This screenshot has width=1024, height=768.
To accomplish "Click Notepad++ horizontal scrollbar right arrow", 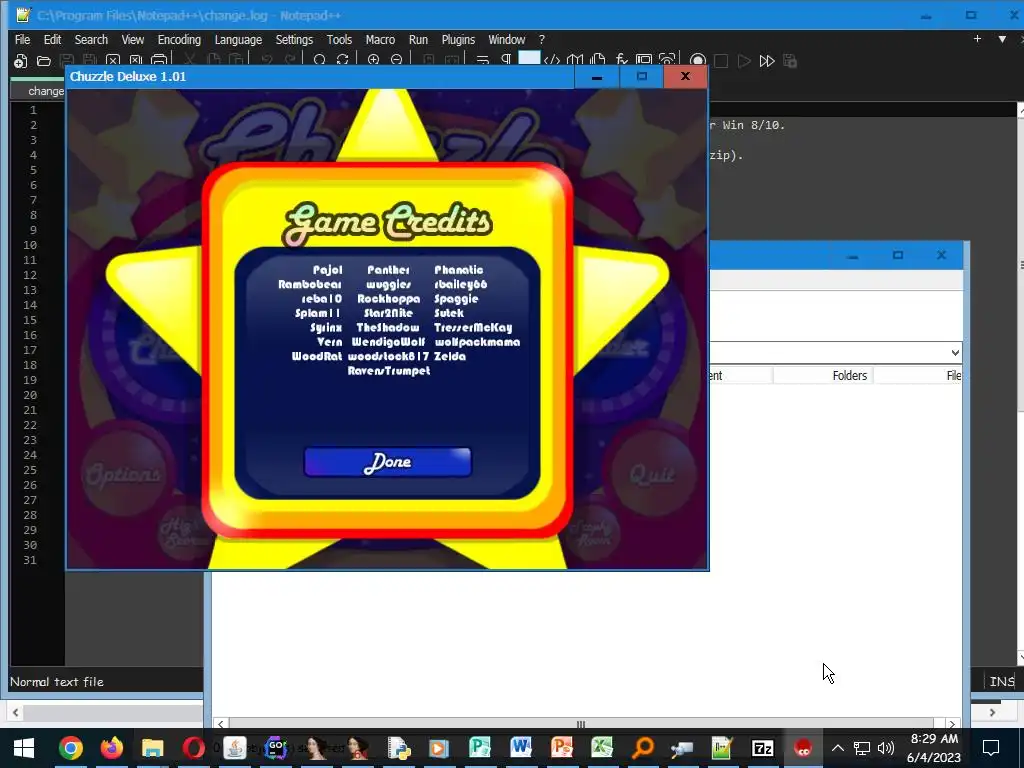I will click(x=992, y=712).
